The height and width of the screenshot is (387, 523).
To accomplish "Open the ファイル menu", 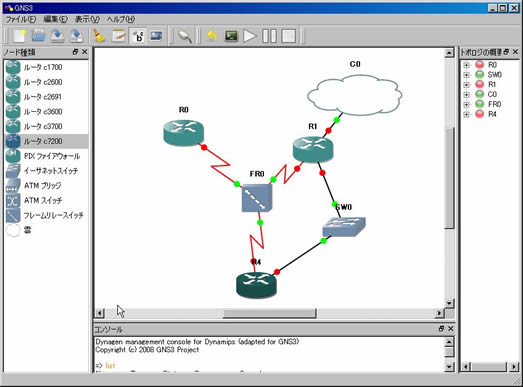I will (21, 19).
